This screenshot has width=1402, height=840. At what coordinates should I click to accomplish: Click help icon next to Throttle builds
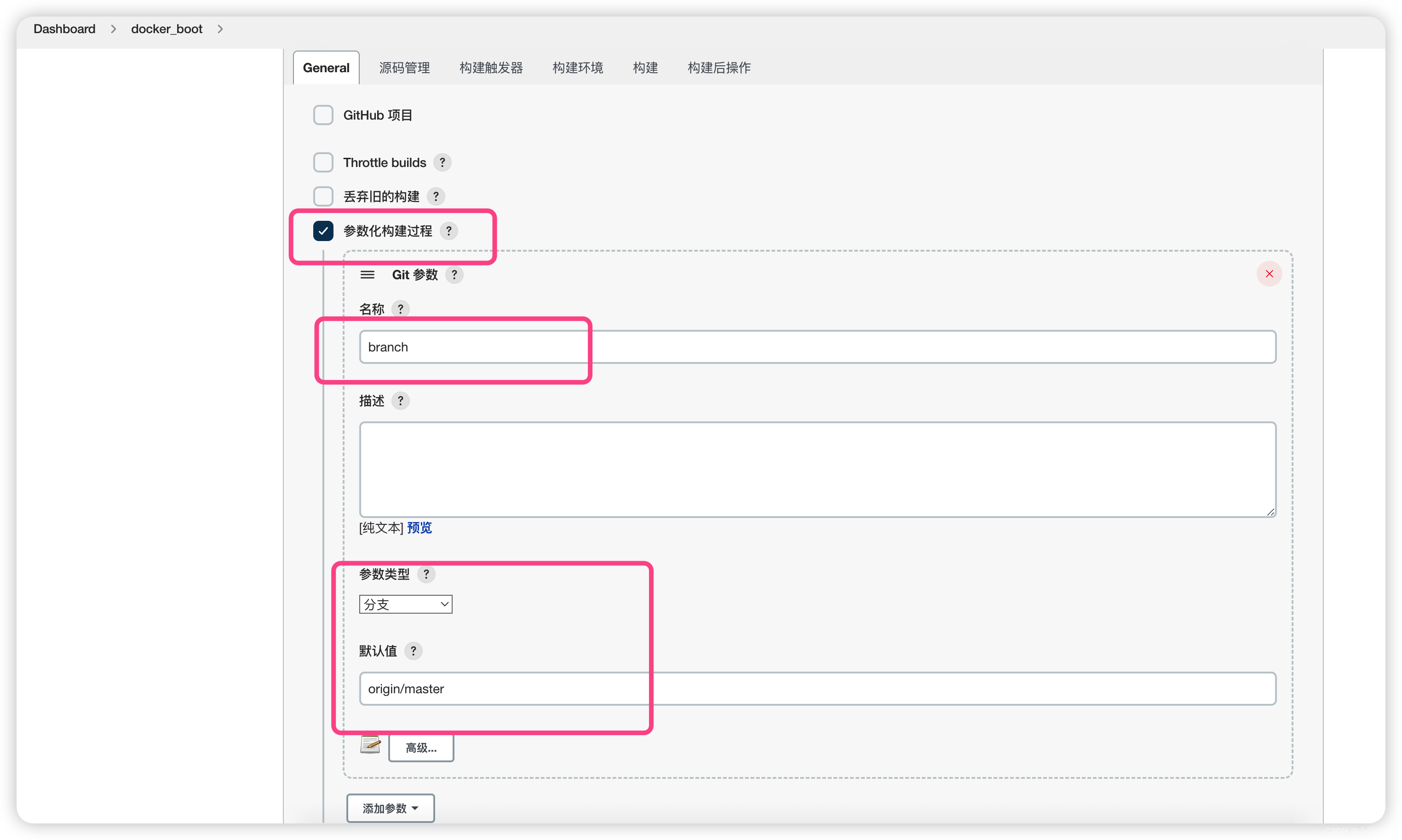(x=442, y=162)
